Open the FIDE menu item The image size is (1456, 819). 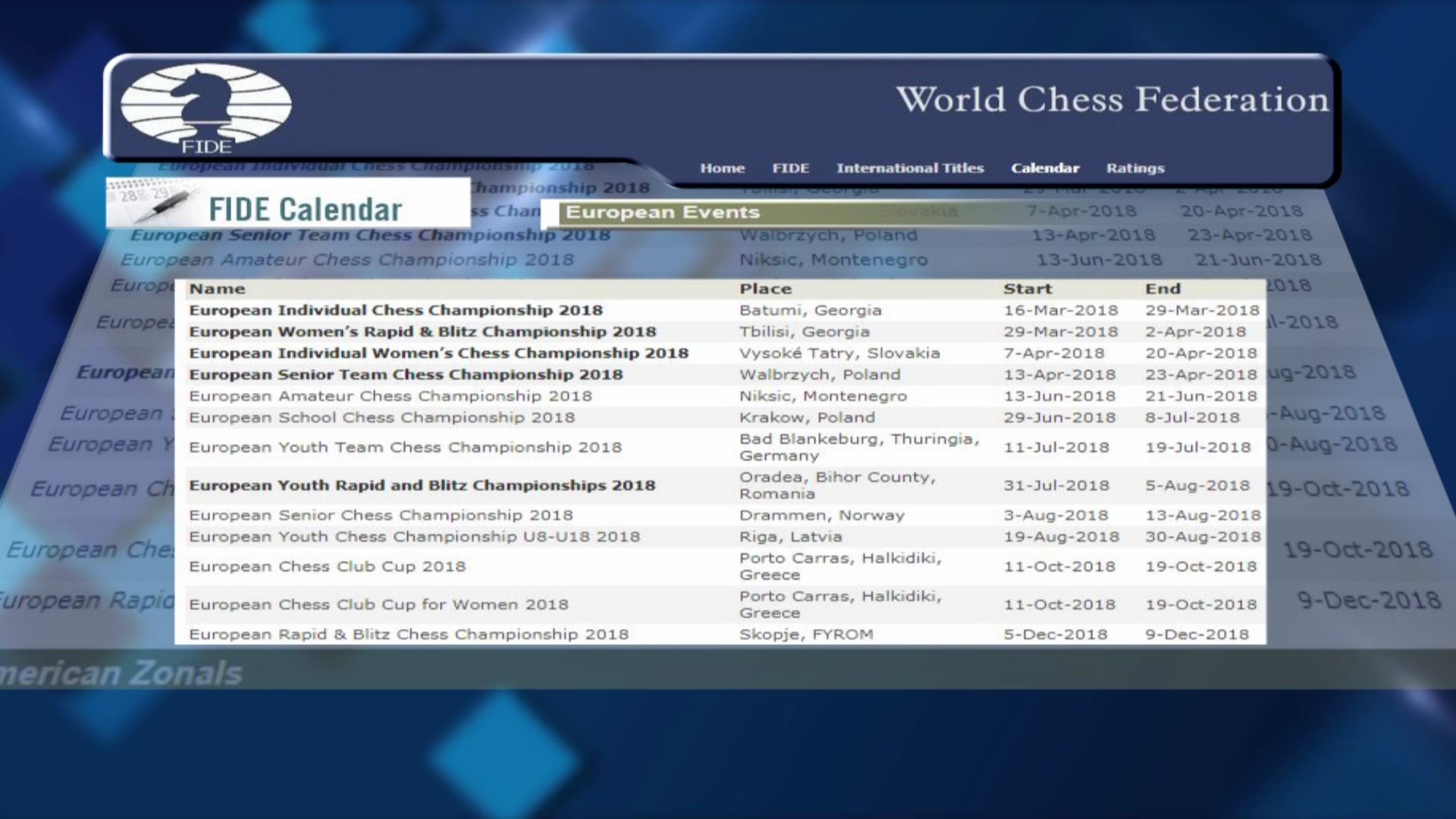(x=790, y=168)
